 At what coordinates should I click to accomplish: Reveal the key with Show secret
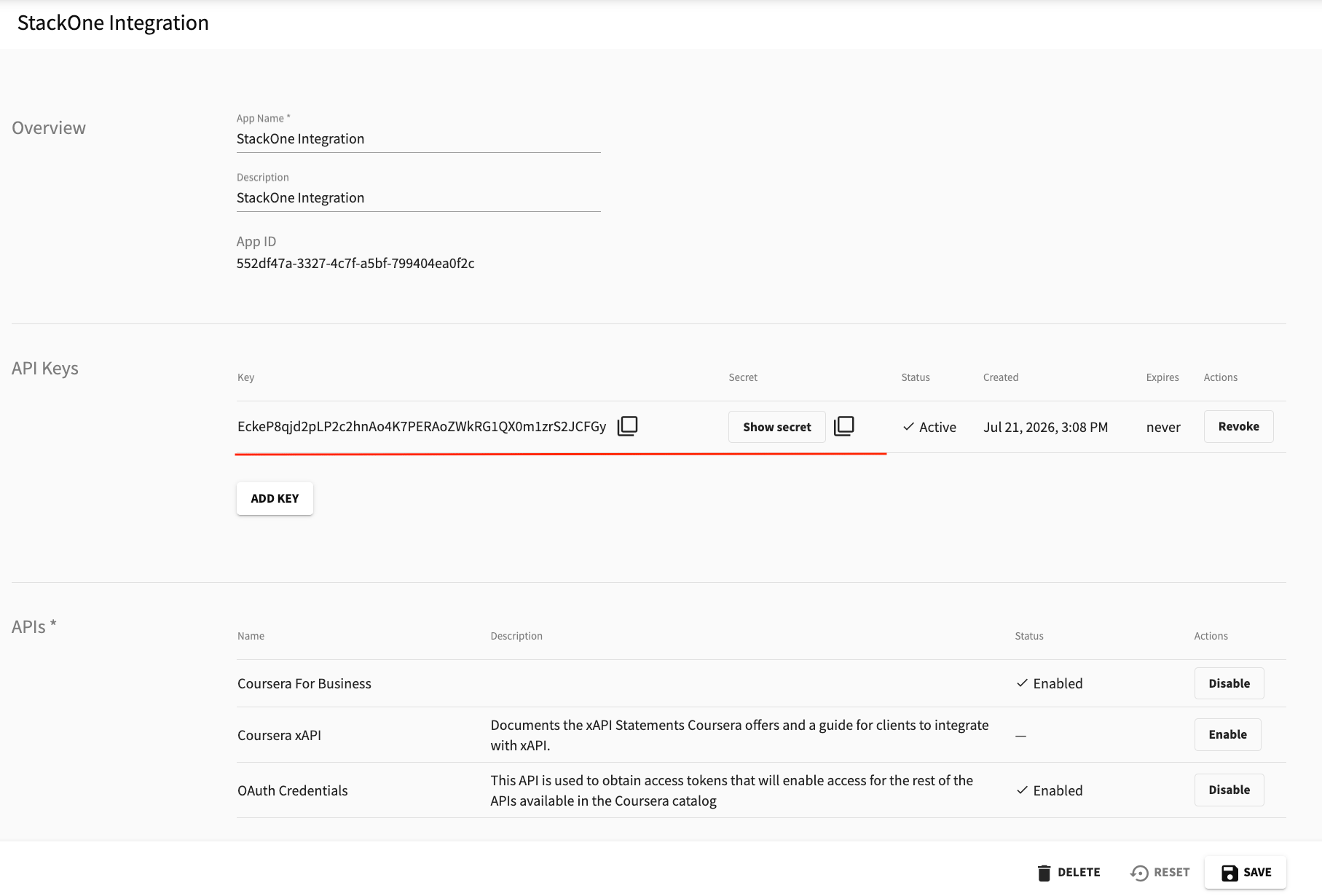pyautogui.click(x=776, y=427)
